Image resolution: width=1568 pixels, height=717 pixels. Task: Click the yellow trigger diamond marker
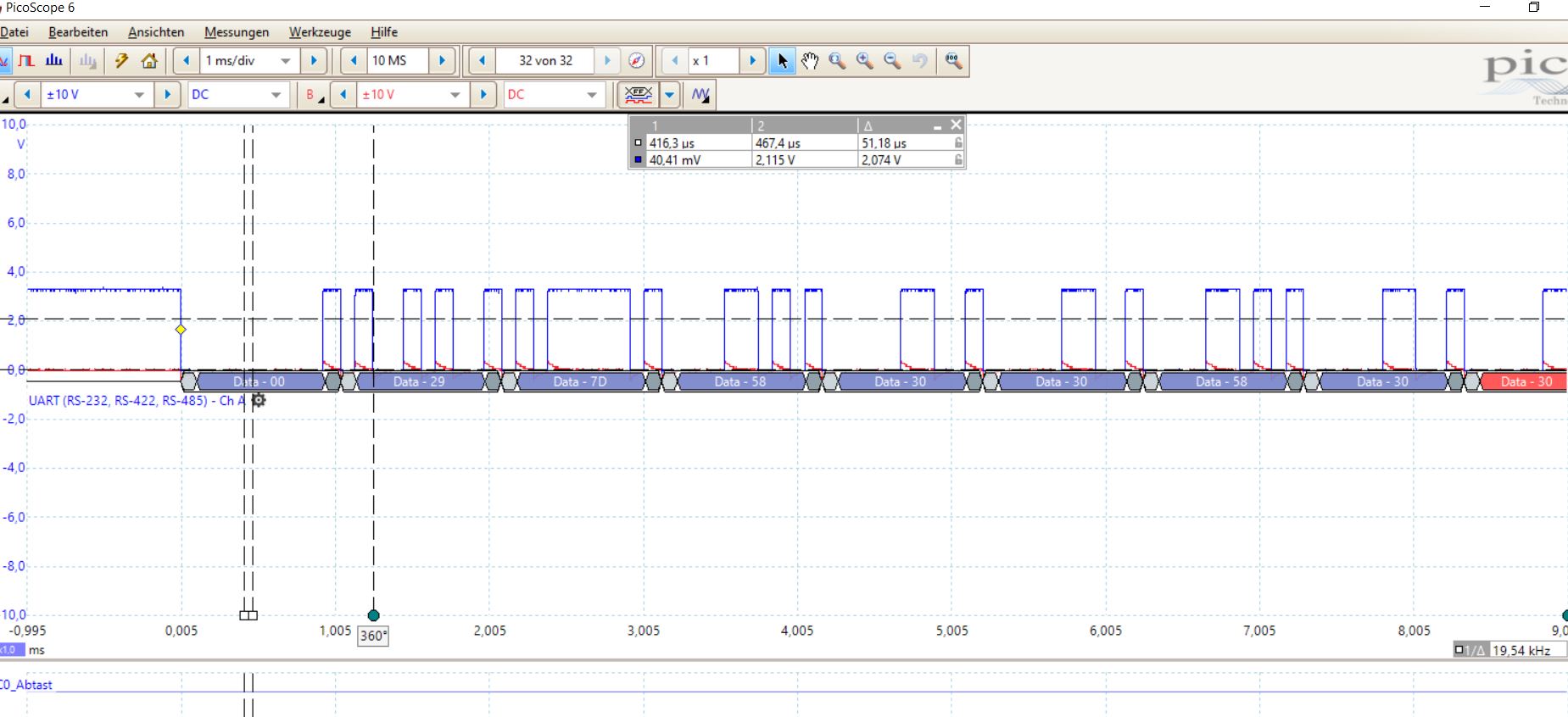point(181,329)
